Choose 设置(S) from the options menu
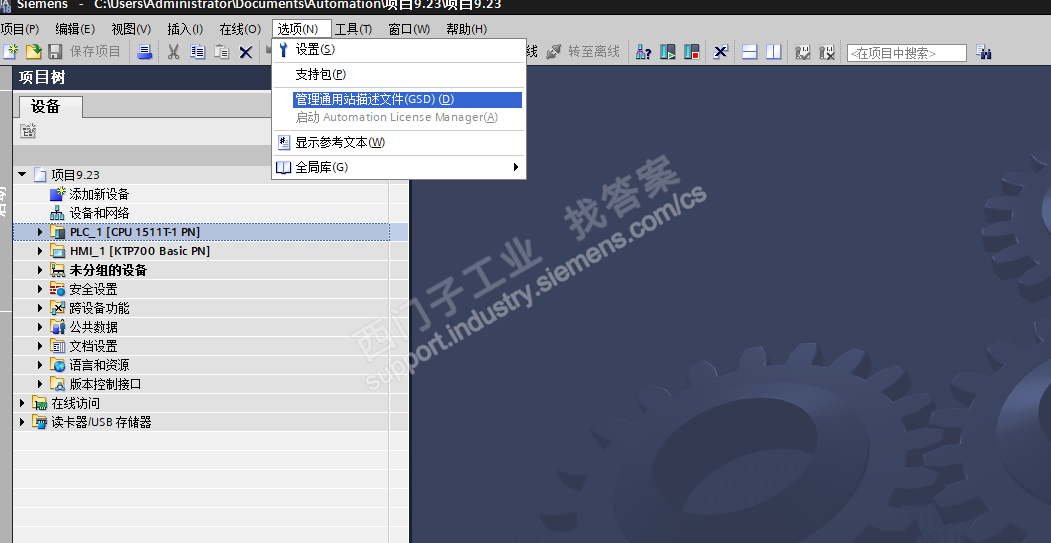The image size is (1051, 543). coord(399,50)
